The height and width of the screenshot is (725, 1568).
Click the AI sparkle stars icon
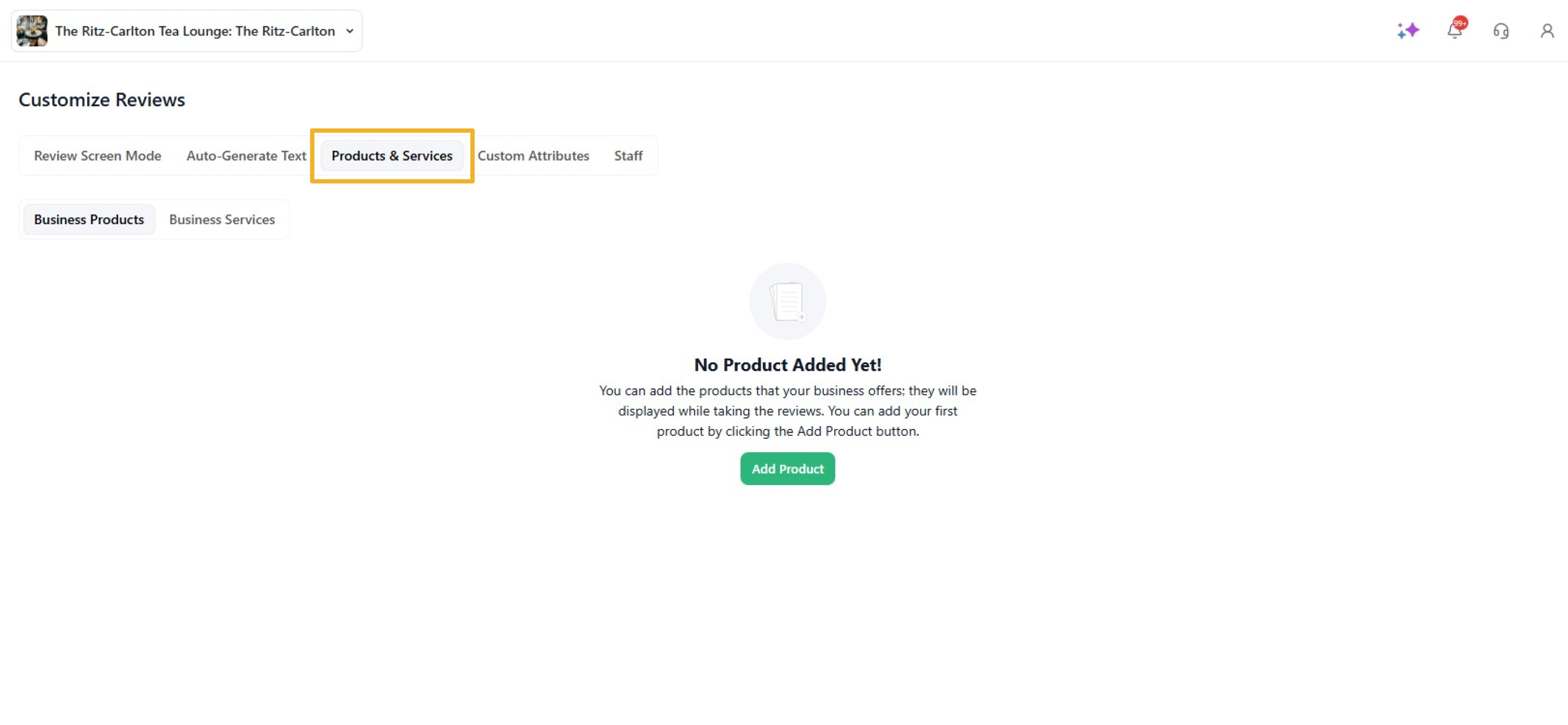click(x=1407, y=30)
